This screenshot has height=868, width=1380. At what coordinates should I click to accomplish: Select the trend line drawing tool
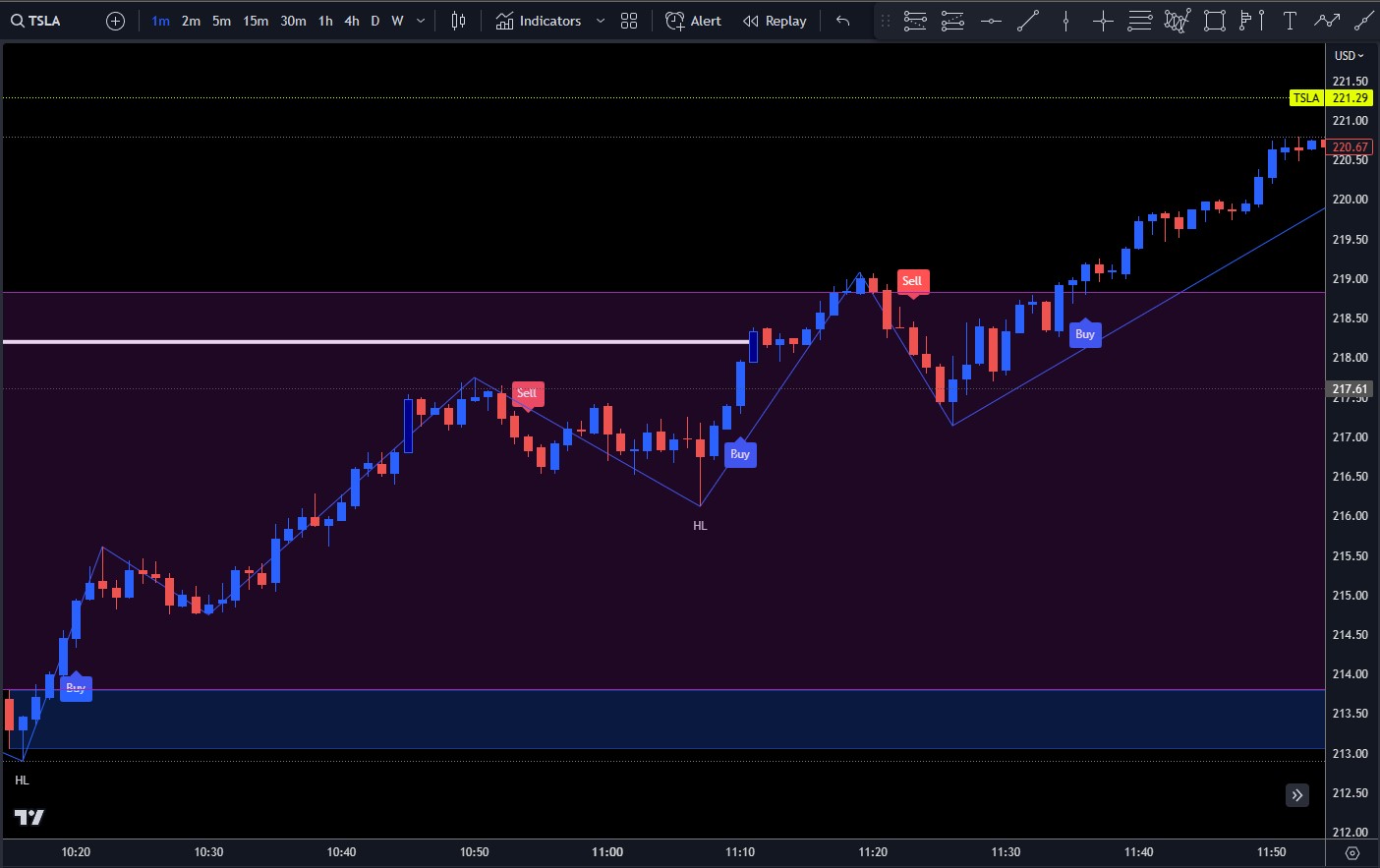[x=1028, y=21]
